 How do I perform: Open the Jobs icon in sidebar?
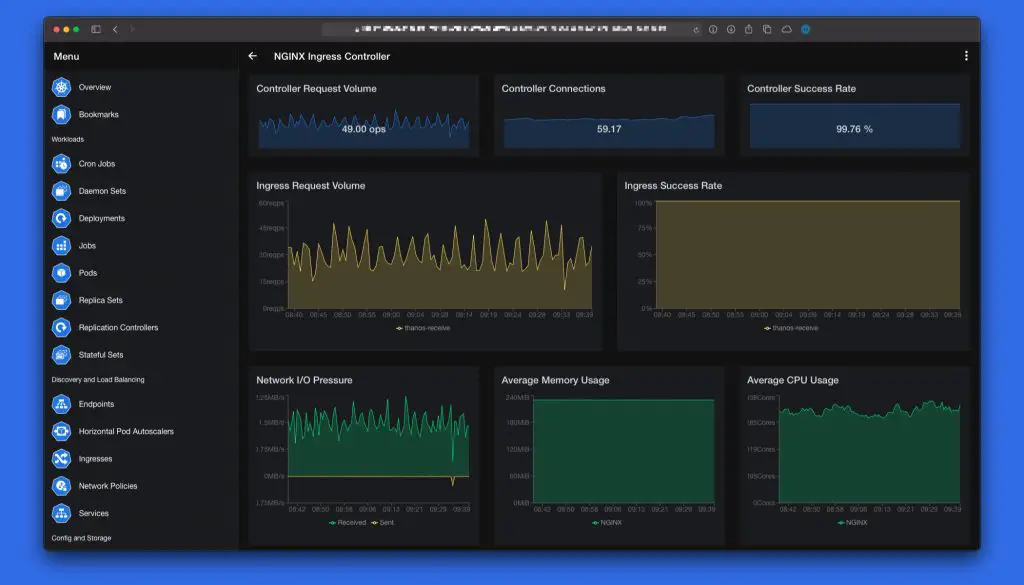tap(61, 245)
